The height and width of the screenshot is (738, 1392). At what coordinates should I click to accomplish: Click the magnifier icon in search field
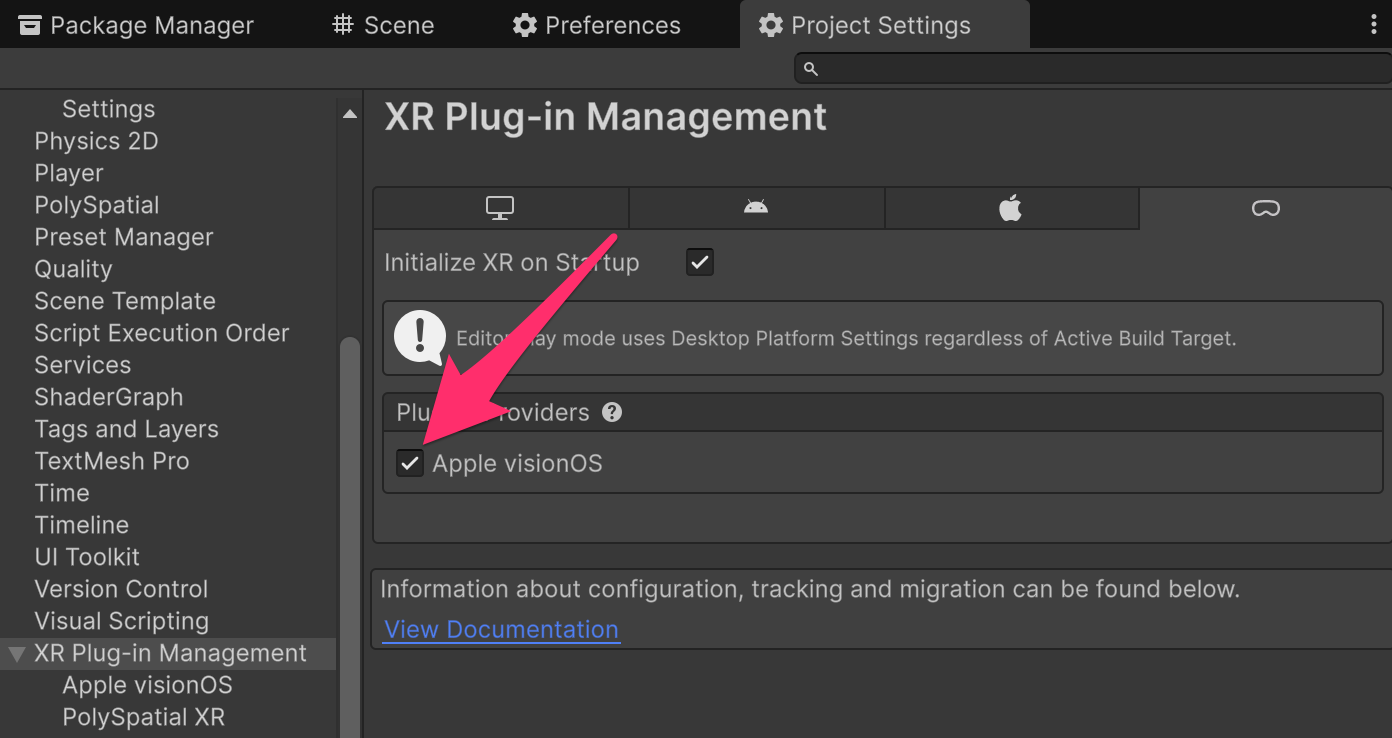coord(811,69)
